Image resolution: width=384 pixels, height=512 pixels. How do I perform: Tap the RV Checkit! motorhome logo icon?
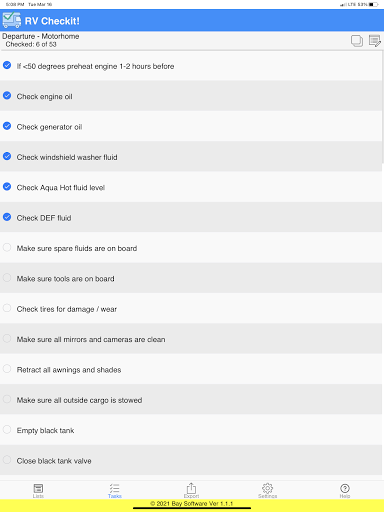[12, 20]
